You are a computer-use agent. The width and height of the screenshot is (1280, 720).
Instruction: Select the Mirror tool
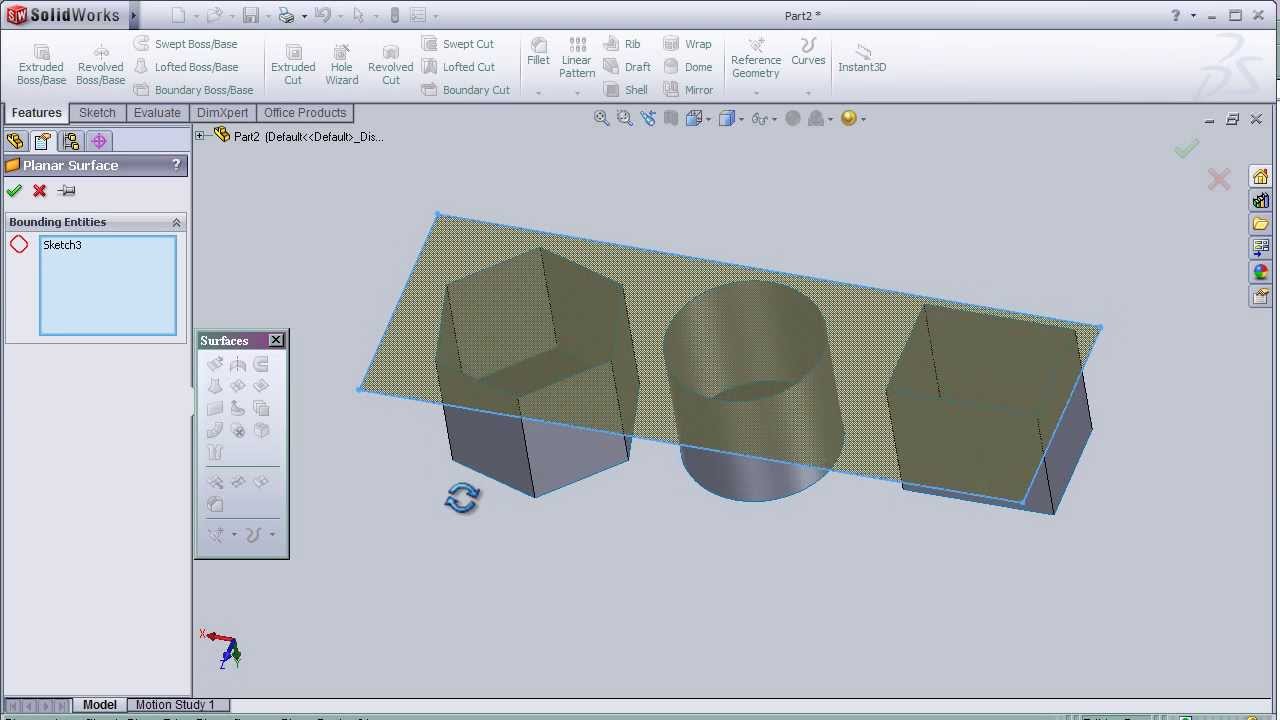click(x=688, y=90)
